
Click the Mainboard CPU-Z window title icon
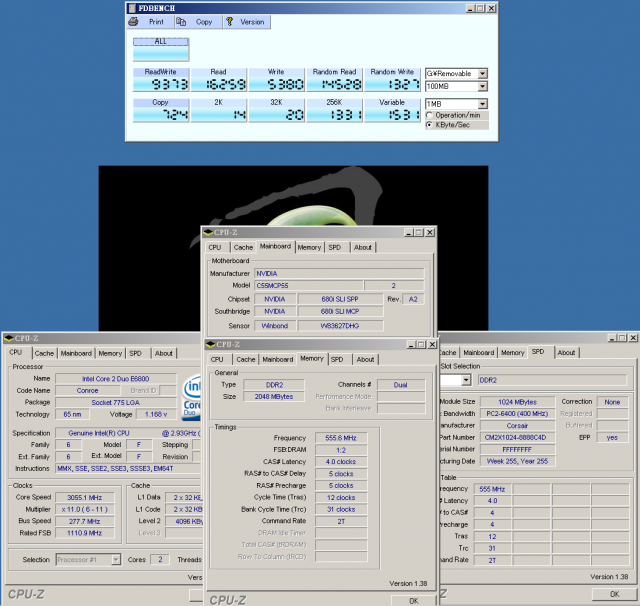pyautogui.click(x=208, y=233)
